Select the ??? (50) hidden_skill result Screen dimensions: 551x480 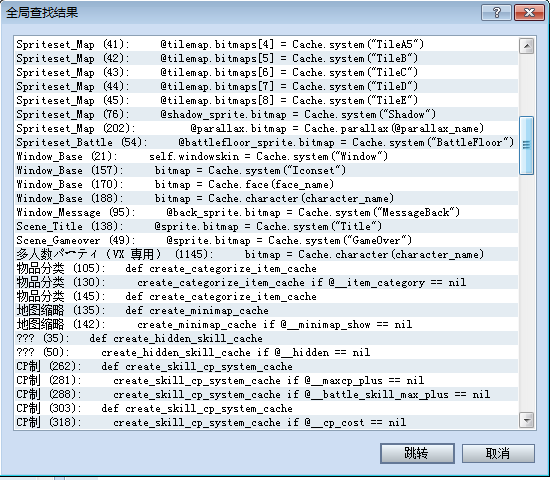(x=266, y=352)
